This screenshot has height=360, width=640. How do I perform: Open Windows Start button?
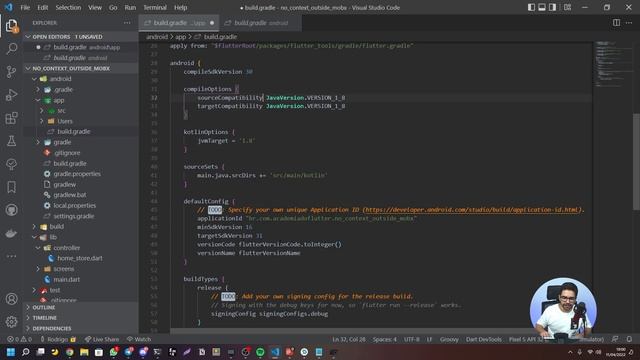(x=11, y=352)
